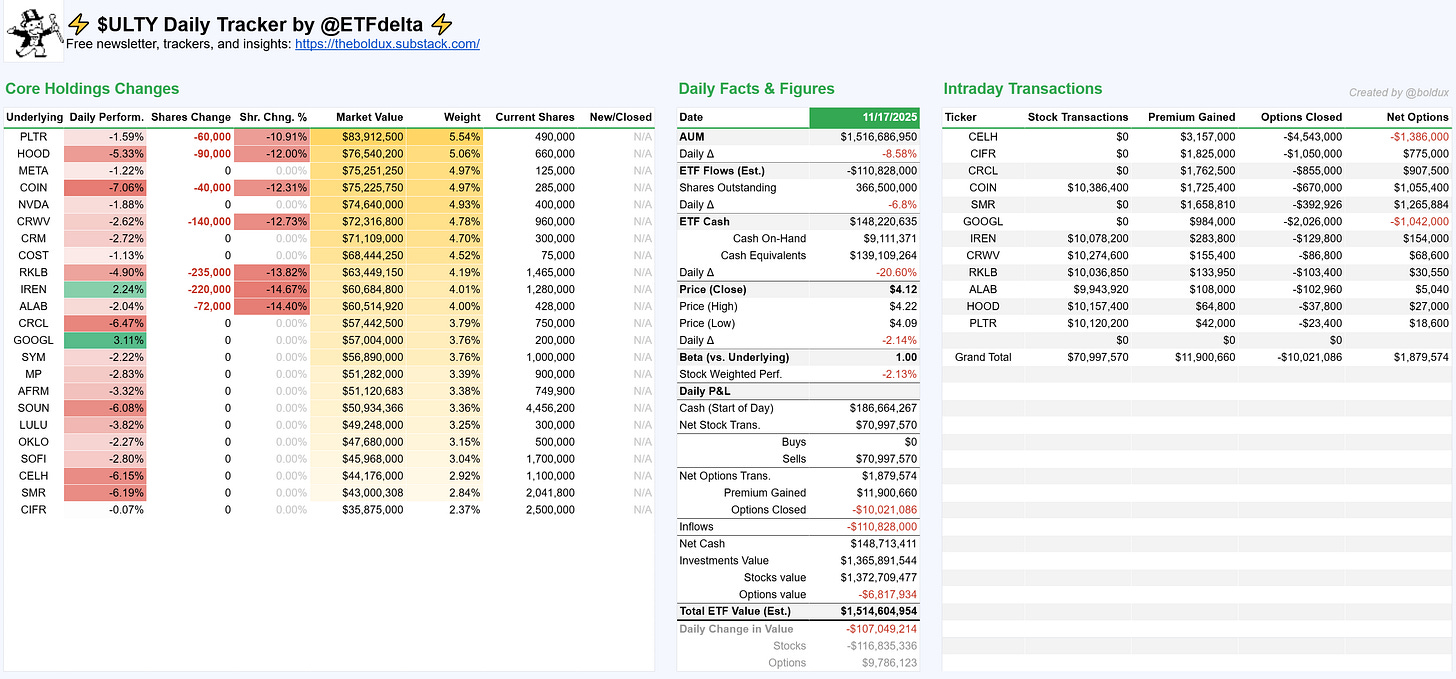The height and width of the screenshot is (679, 1456).
Task: Select the green 11/17/2025 date cell
Action: [x=864, y=117]
